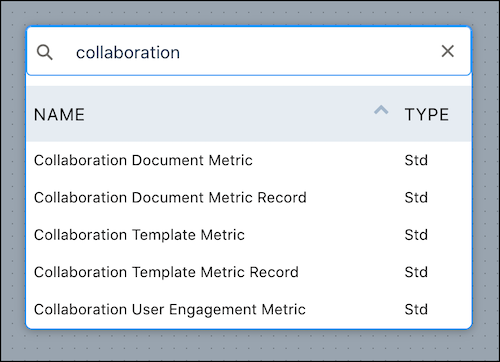The image size is (500, 362).
Task: Click the 'collaboration' search input field
Action: point(248,51)
